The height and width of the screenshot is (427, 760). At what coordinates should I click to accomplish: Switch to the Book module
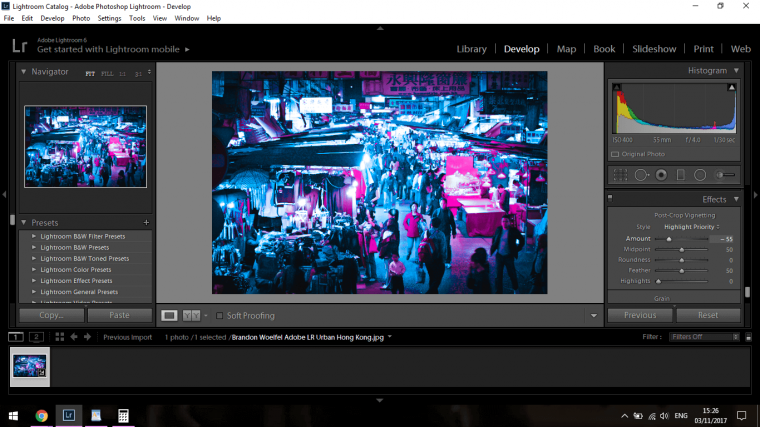coord(604,49)
